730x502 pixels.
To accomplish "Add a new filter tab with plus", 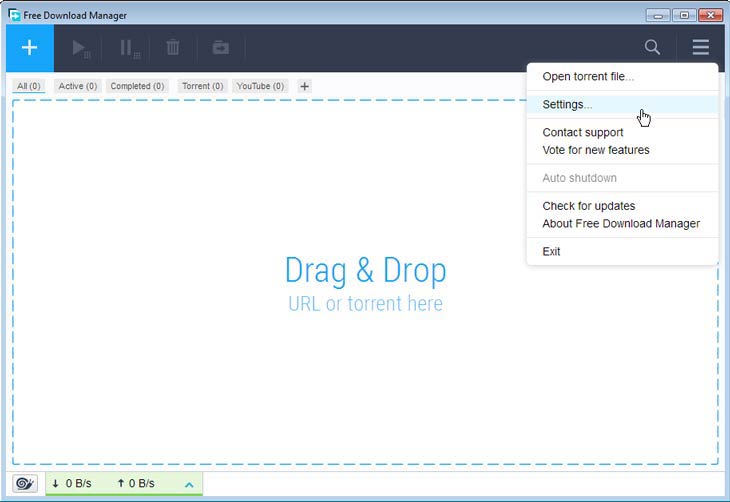I will click(x=304, y=86).
